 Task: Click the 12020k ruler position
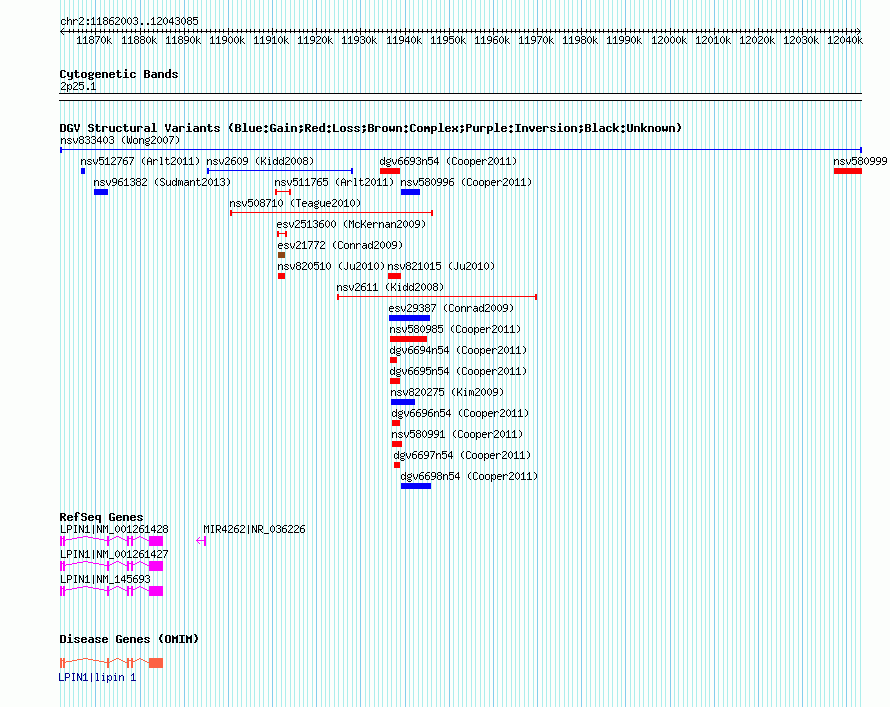pyautogui.click(x=757, y=40)
